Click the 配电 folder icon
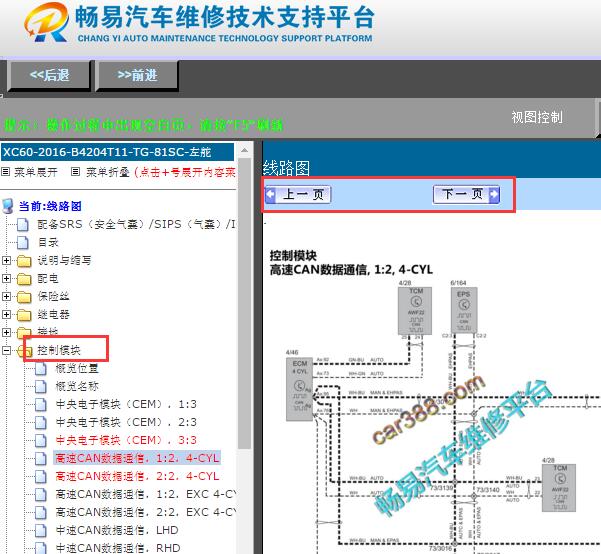 coord(24,279)
